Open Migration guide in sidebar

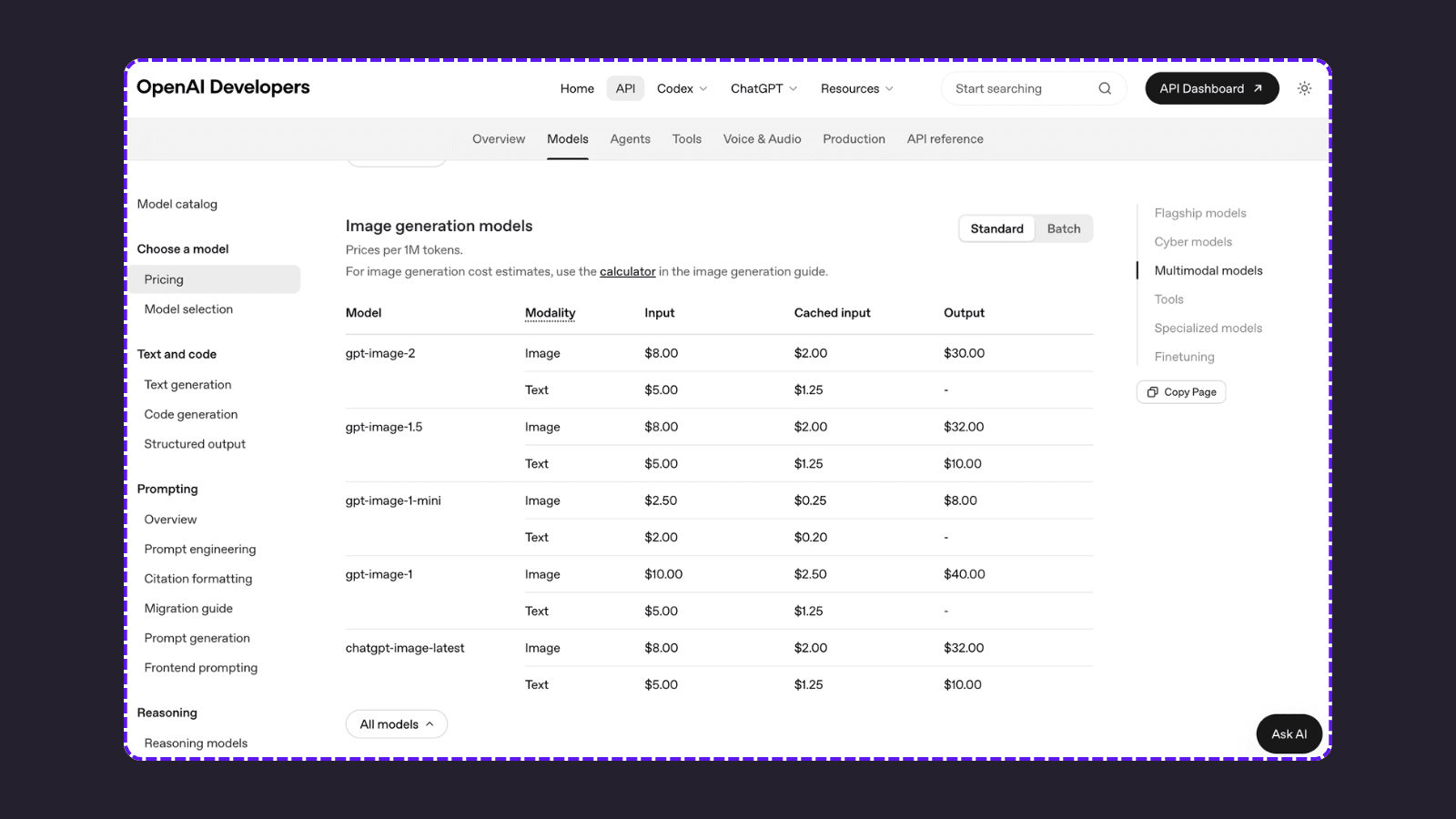pyautogui.click(x=188, y=609)
